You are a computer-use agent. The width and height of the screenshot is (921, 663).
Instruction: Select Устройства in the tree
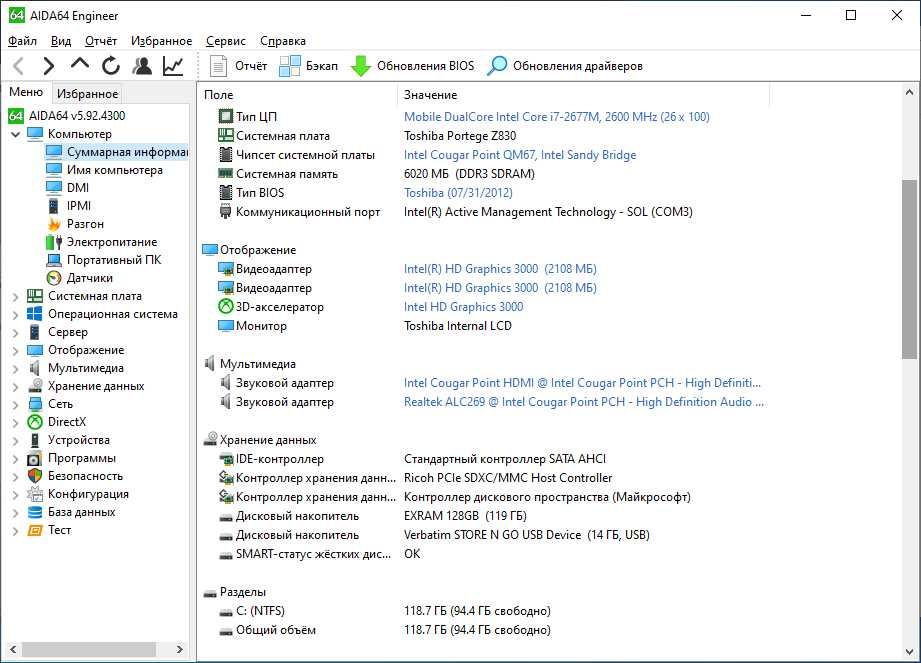tap(79, 440)
